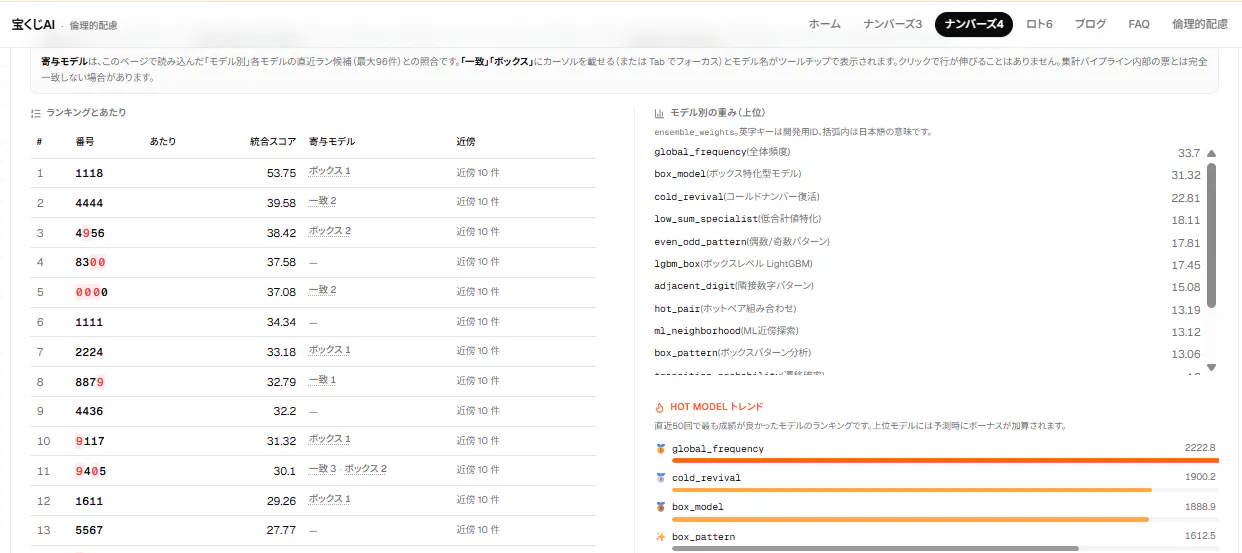Click hot_pair(ホットペア組み合わせ) weight entry
1242x553 pixels.
tap(725, 309)
